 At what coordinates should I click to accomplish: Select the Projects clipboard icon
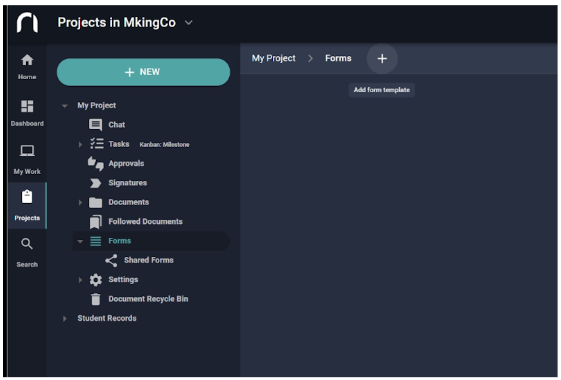click(27, 196)
